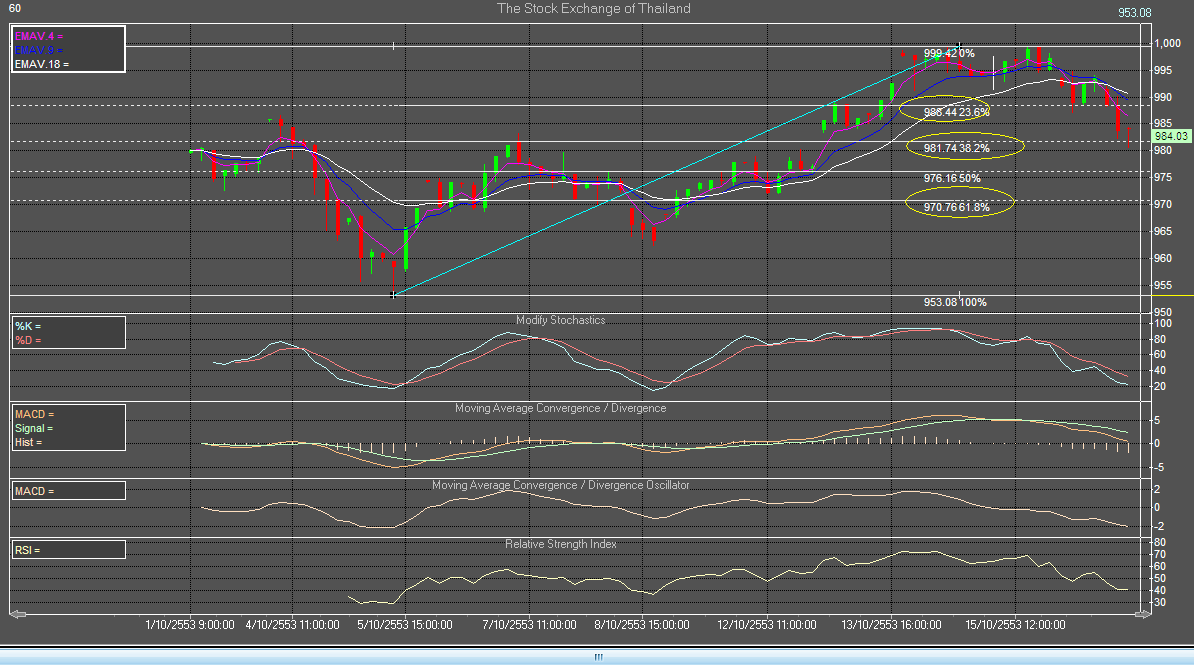1194x665 pixels.
Task: Click the 965 price axis label
Action: coord(1162,231)
